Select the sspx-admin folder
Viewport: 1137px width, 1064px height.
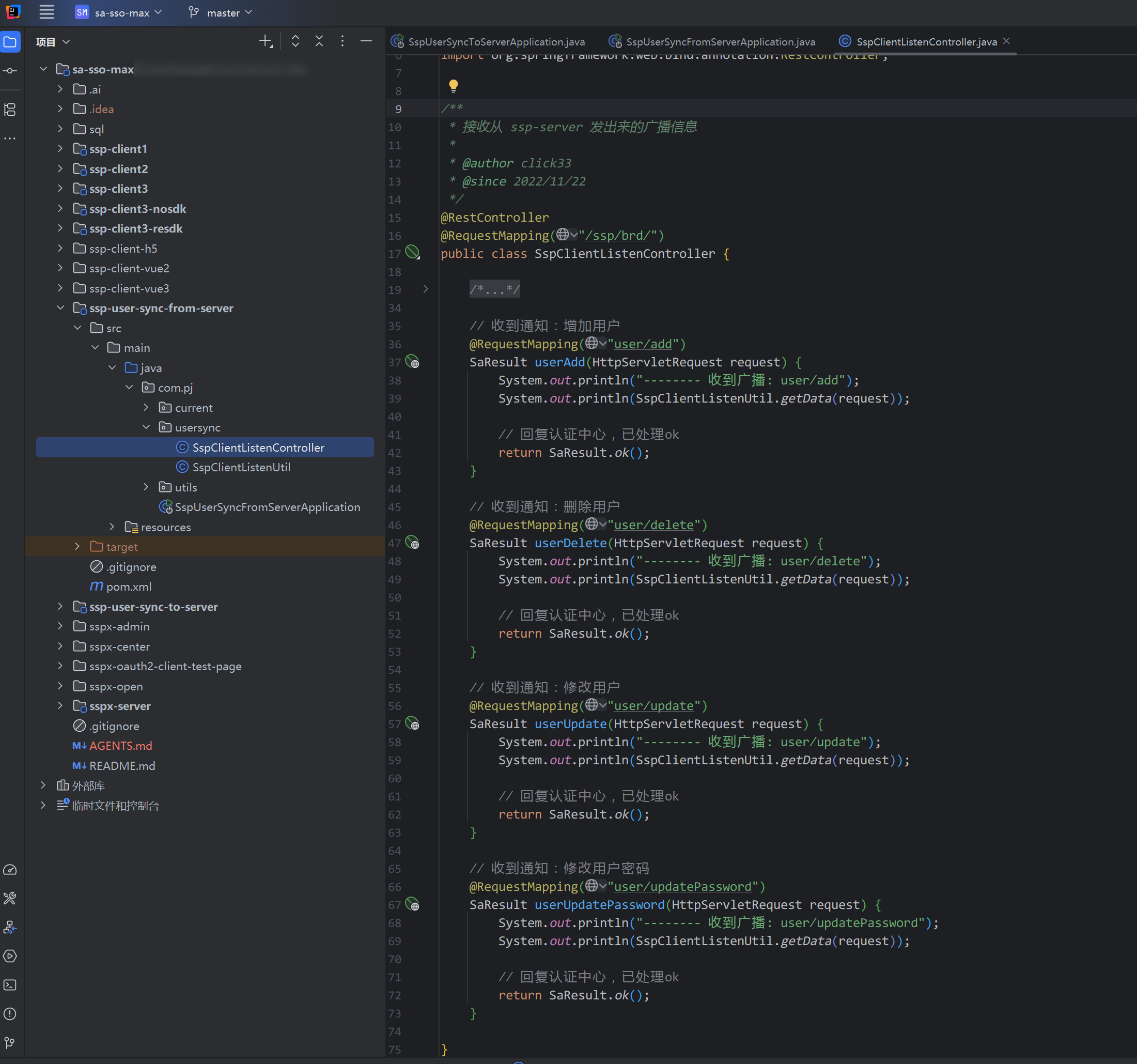(x=119, y=626)
